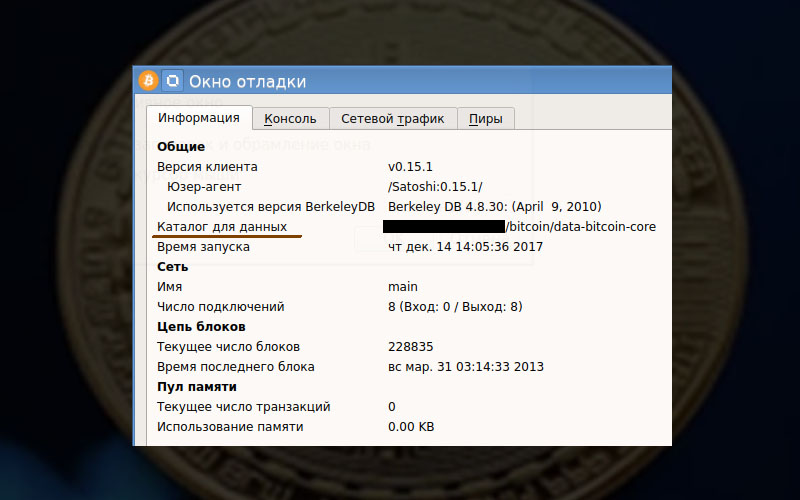Switch to the Пиры tab

coord(486,118)
